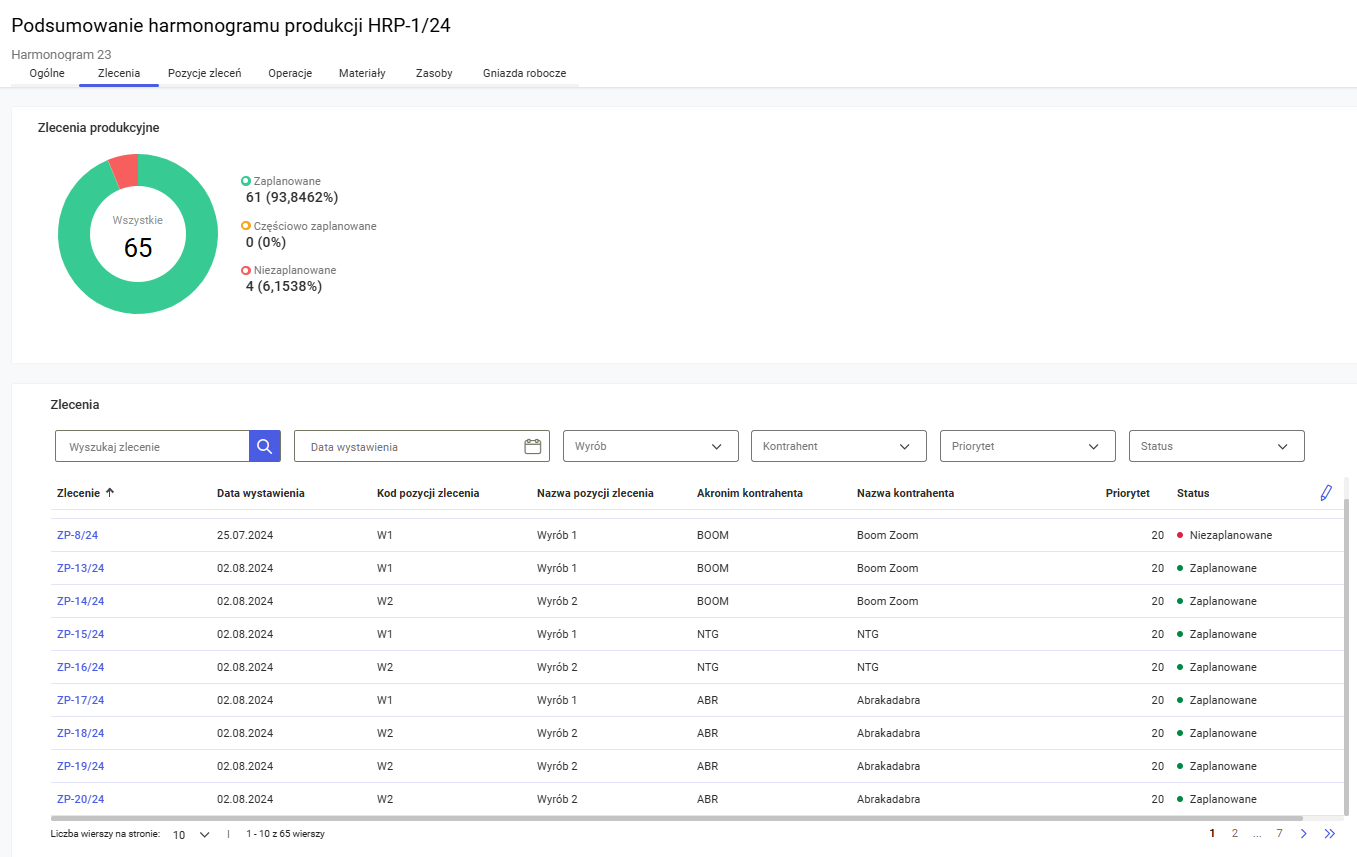Open the Gniazda robocze tab
Viewport: 1357px width, 857px height.
[x=524, y=73]
